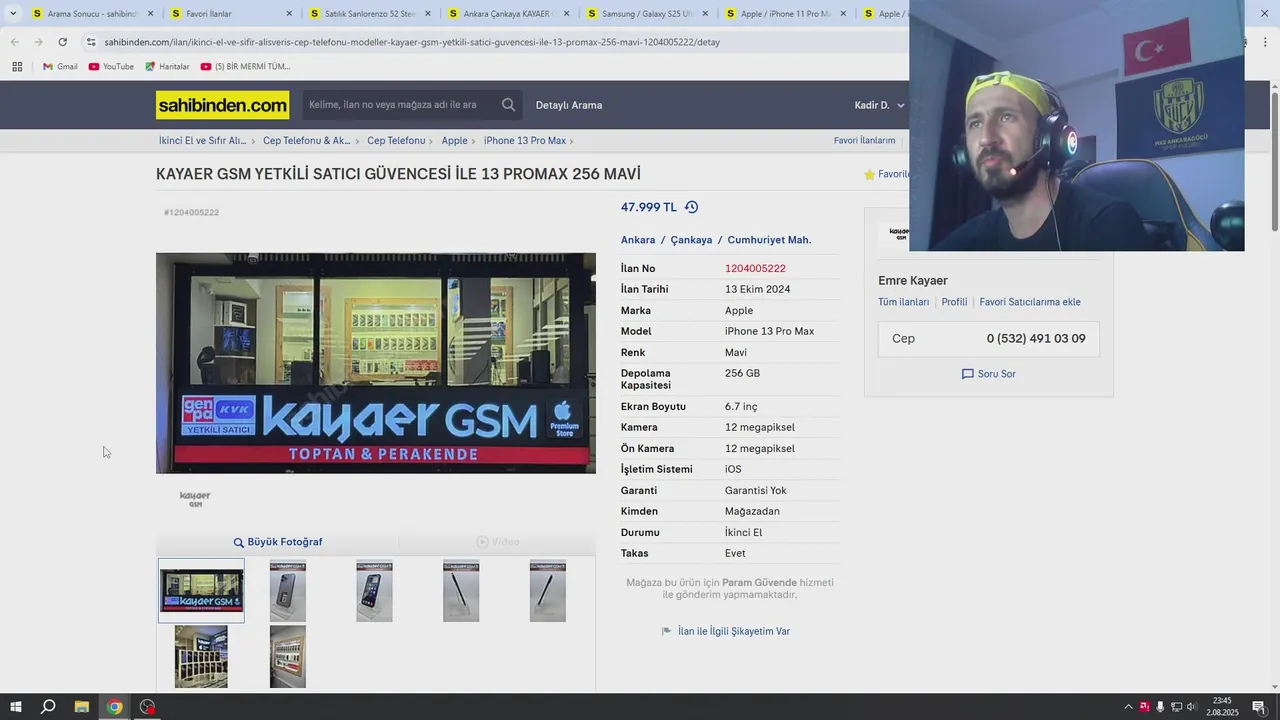Click the red listing number 1204005222
Viewport: 1280px width, 720px height.
point(755,268)
